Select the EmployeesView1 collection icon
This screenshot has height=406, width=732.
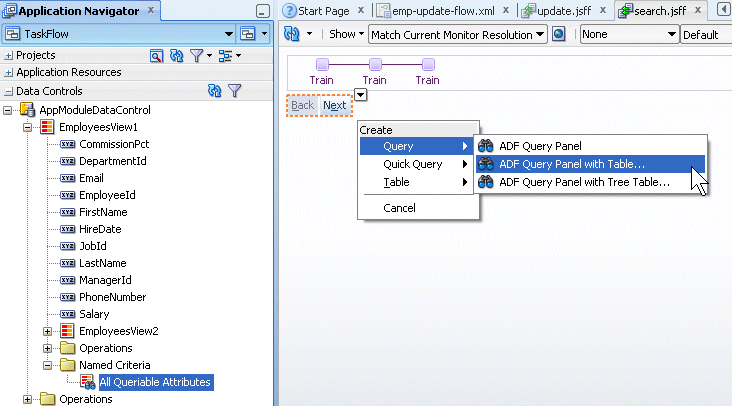[x=47, y=127]
